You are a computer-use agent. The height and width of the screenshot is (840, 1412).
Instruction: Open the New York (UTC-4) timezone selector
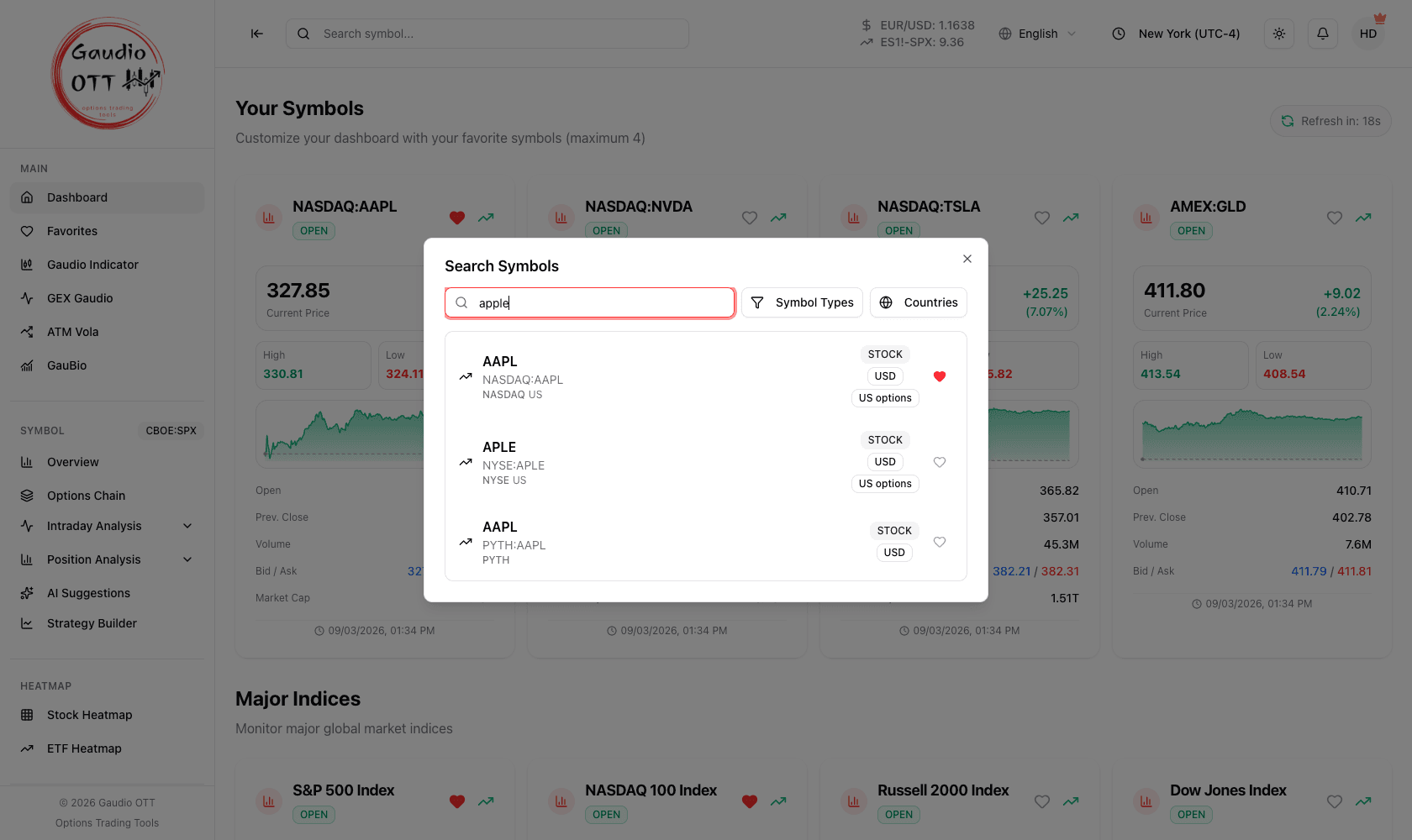(1176, 34)
